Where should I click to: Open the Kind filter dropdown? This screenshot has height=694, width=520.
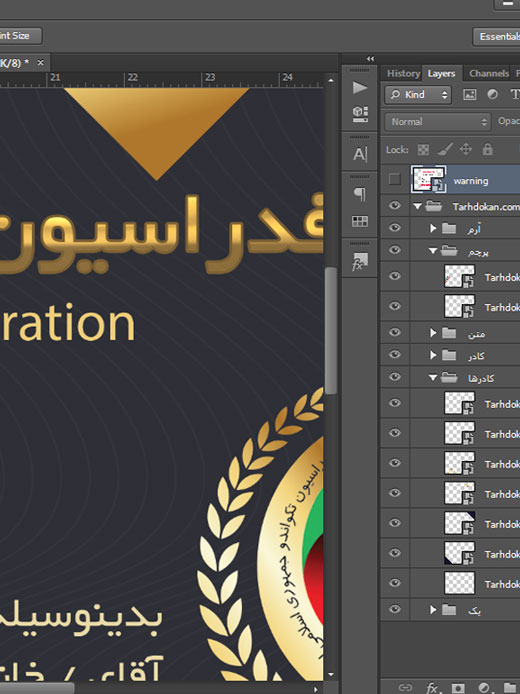point(418,95)
